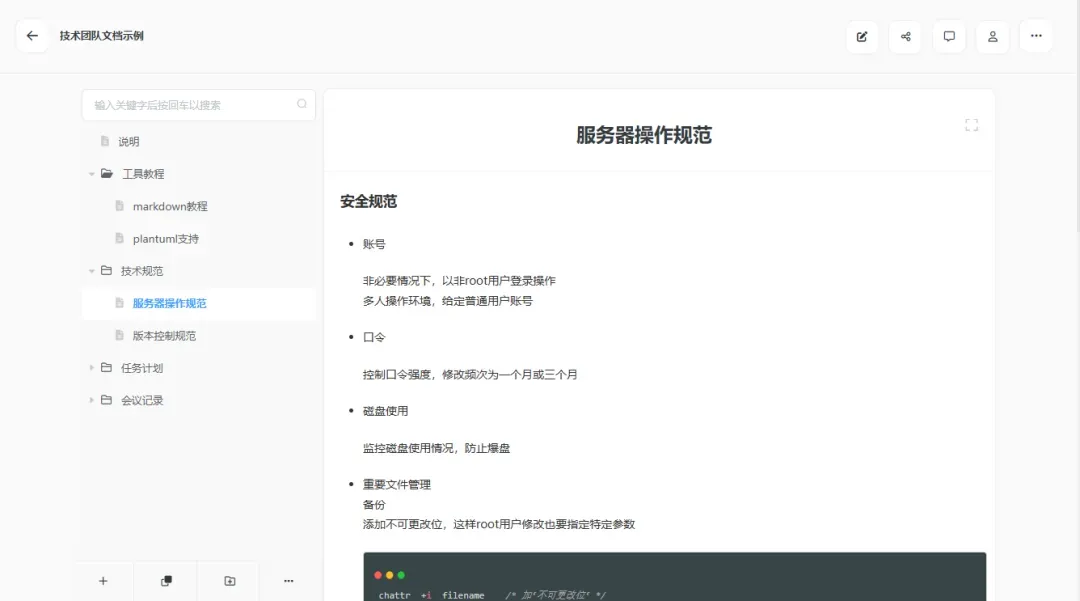Image resolution: width=1080 pixels, height=601 pixels.
Task: Toggle fullscreen view of document
Action: coord(971,125)
